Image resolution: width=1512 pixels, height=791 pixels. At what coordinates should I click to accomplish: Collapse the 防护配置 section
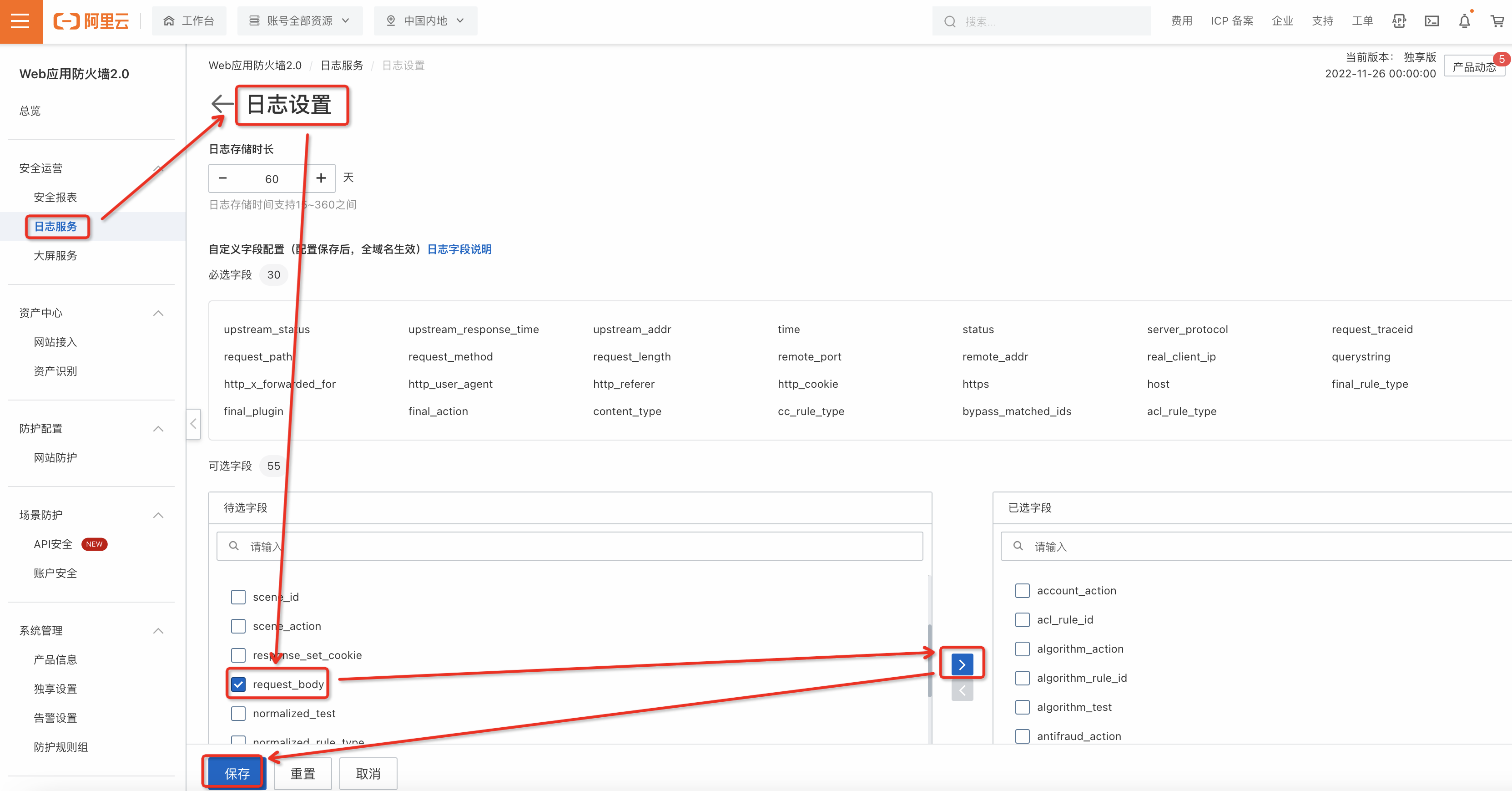(158, 429)
